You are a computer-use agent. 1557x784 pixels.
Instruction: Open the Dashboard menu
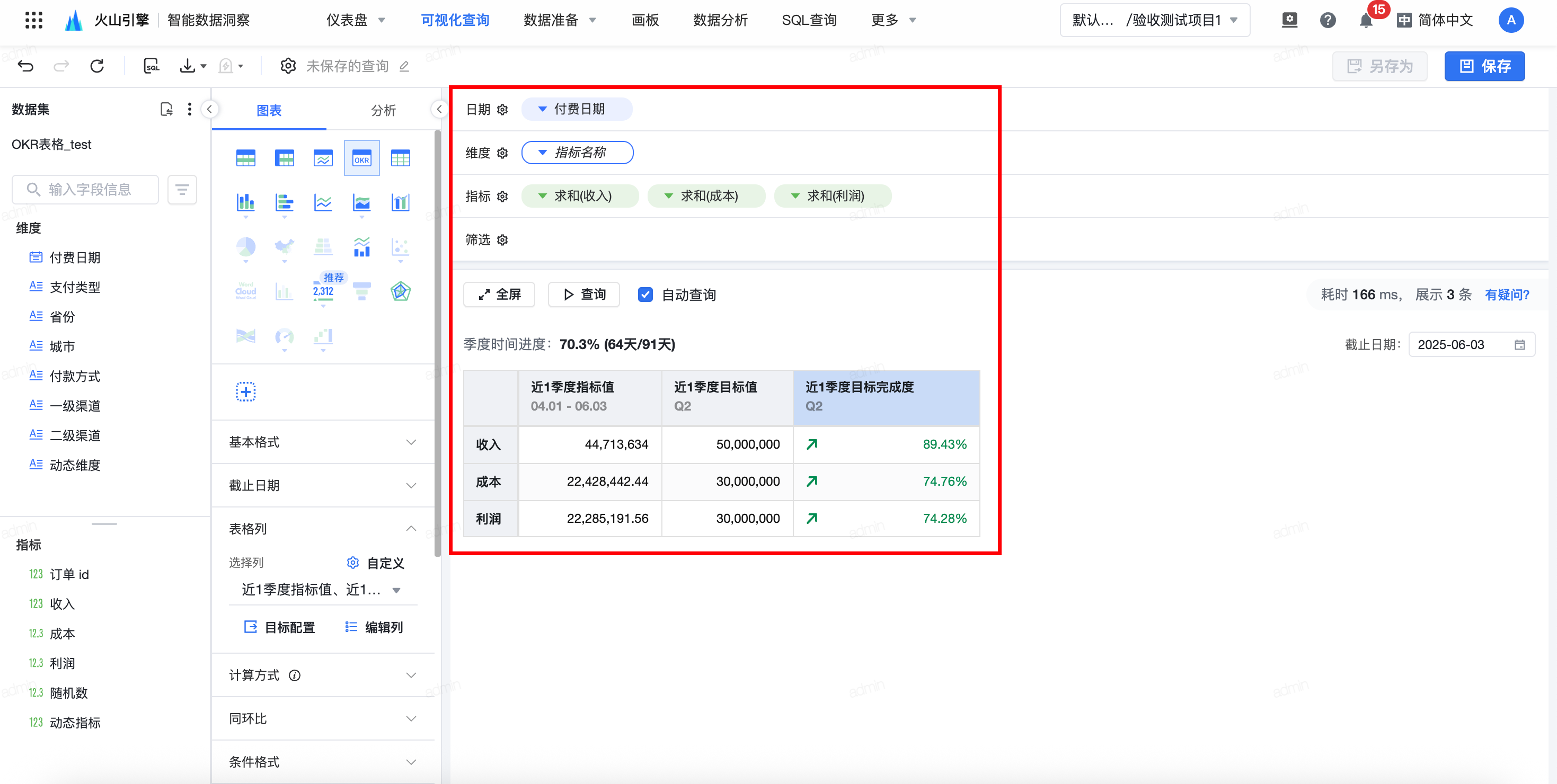point(356,21)
